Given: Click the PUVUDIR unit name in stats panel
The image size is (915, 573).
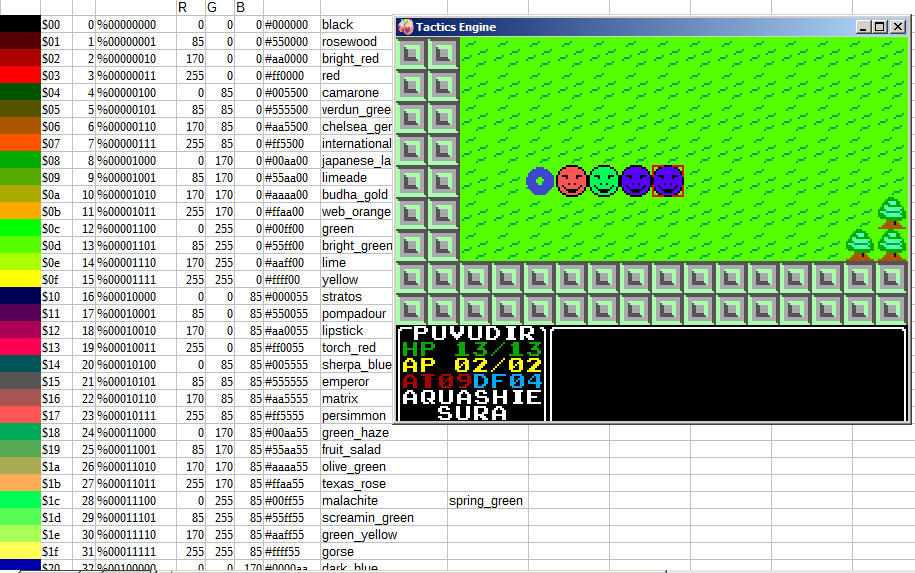Looking at the screenshot, I should 474,333.
